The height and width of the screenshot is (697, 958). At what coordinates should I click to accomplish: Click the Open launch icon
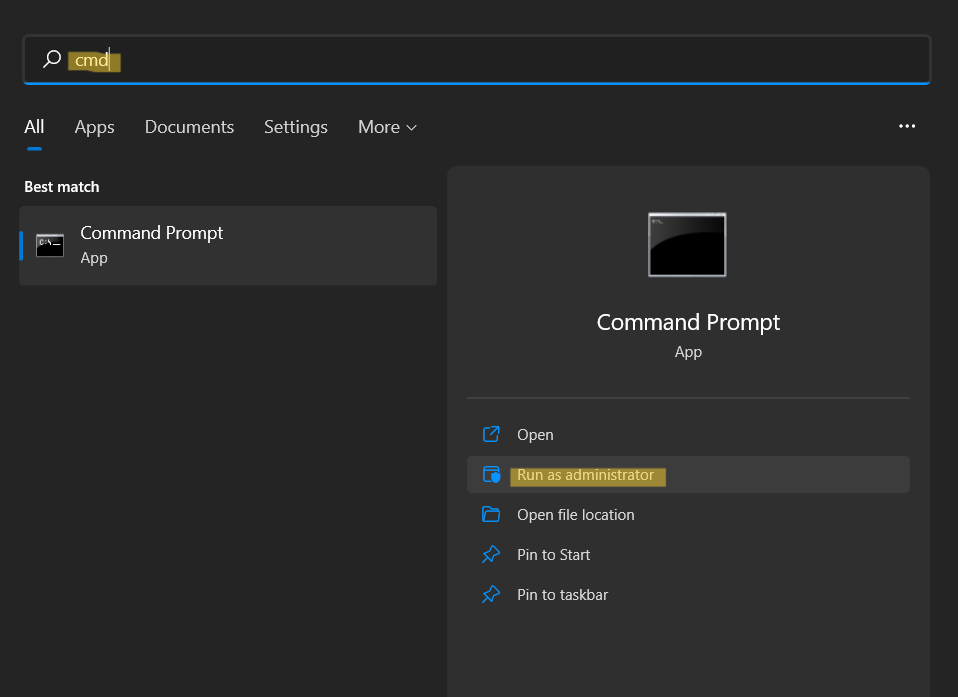[x=491, y=434]
